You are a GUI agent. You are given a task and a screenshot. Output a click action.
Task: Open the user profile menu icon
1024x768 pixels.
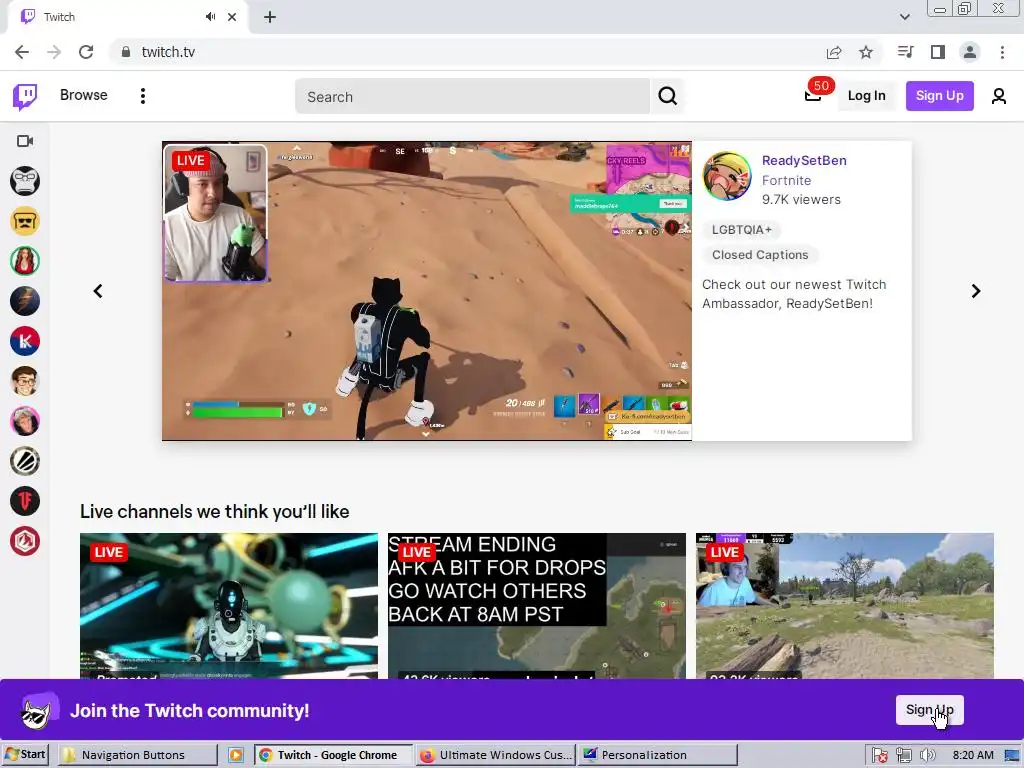tap(998, 97)
